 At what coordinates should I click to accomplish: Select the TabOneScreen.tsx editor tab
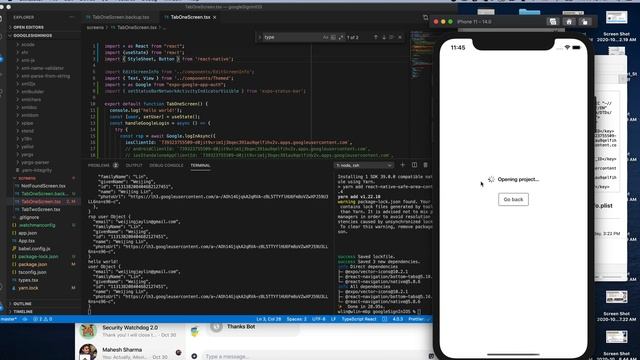coord(190,17)
